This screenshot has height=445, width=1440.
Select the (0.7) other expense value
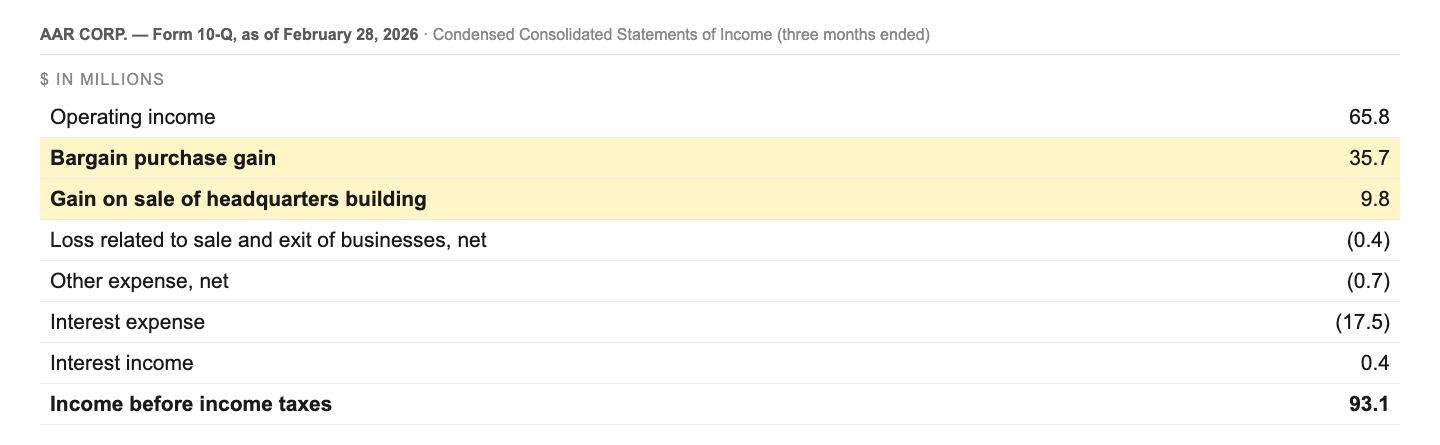click(x=1368, y=281)
